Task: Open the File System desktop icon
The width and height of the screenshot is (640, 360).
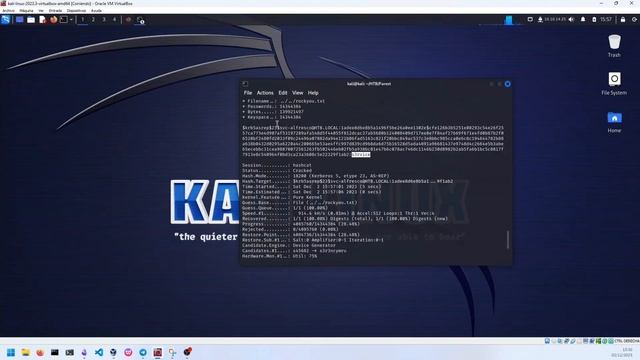Action: (614, 83)
